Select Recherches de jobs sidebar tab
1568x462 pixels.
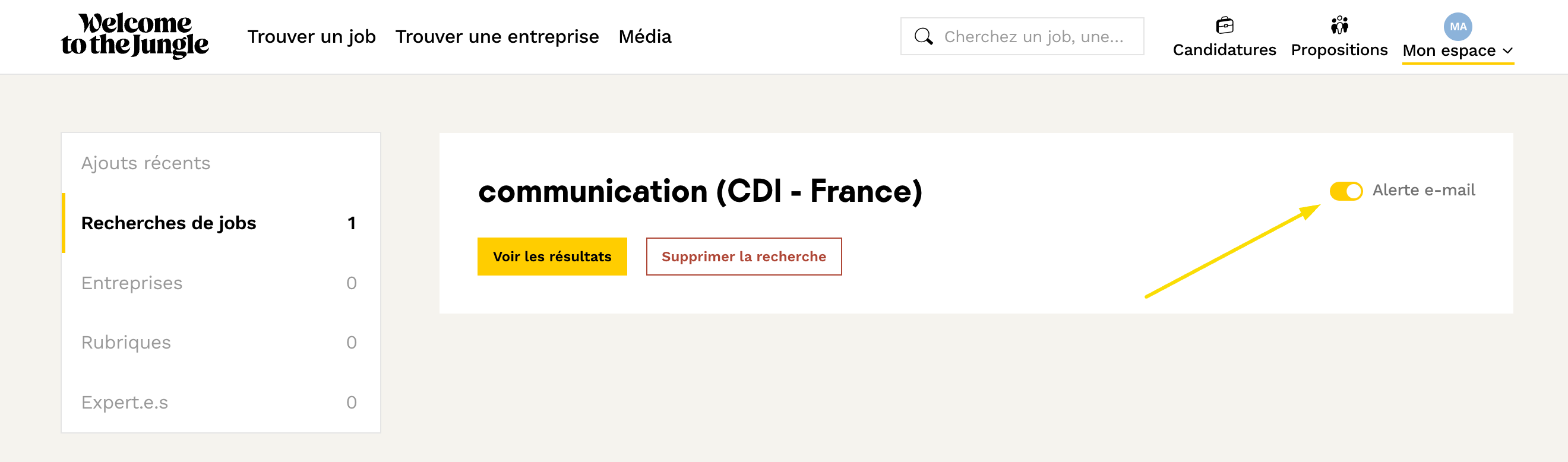169,223
